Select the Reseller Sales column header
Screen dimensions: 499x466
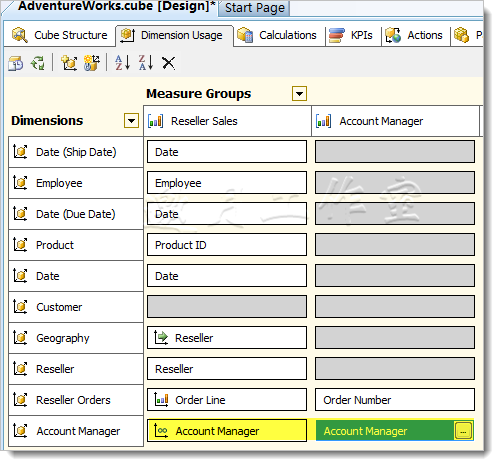pos(228,121)
